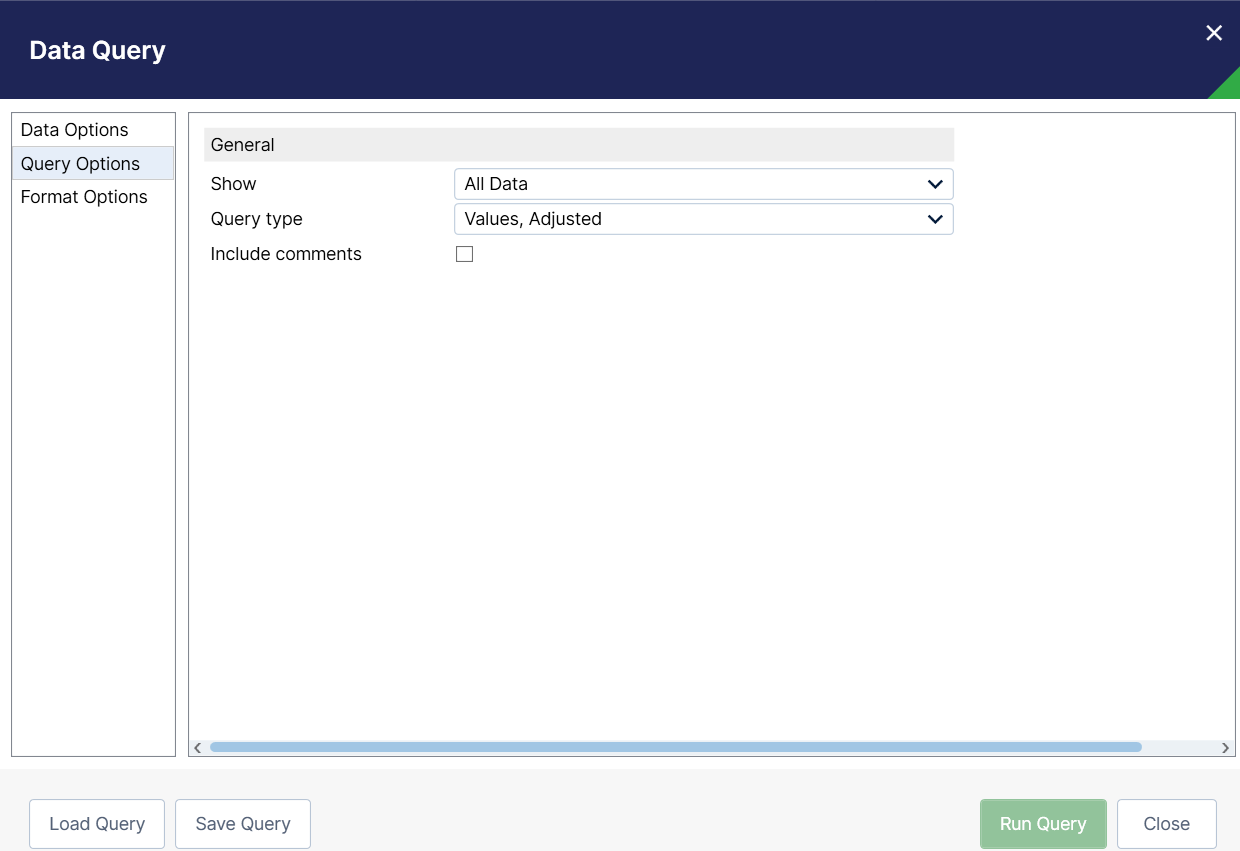Click the right scroll arrow on horizontal scrollbar
The width and height of the screenshot is (1240, 851).
[x=1225, y=748]
